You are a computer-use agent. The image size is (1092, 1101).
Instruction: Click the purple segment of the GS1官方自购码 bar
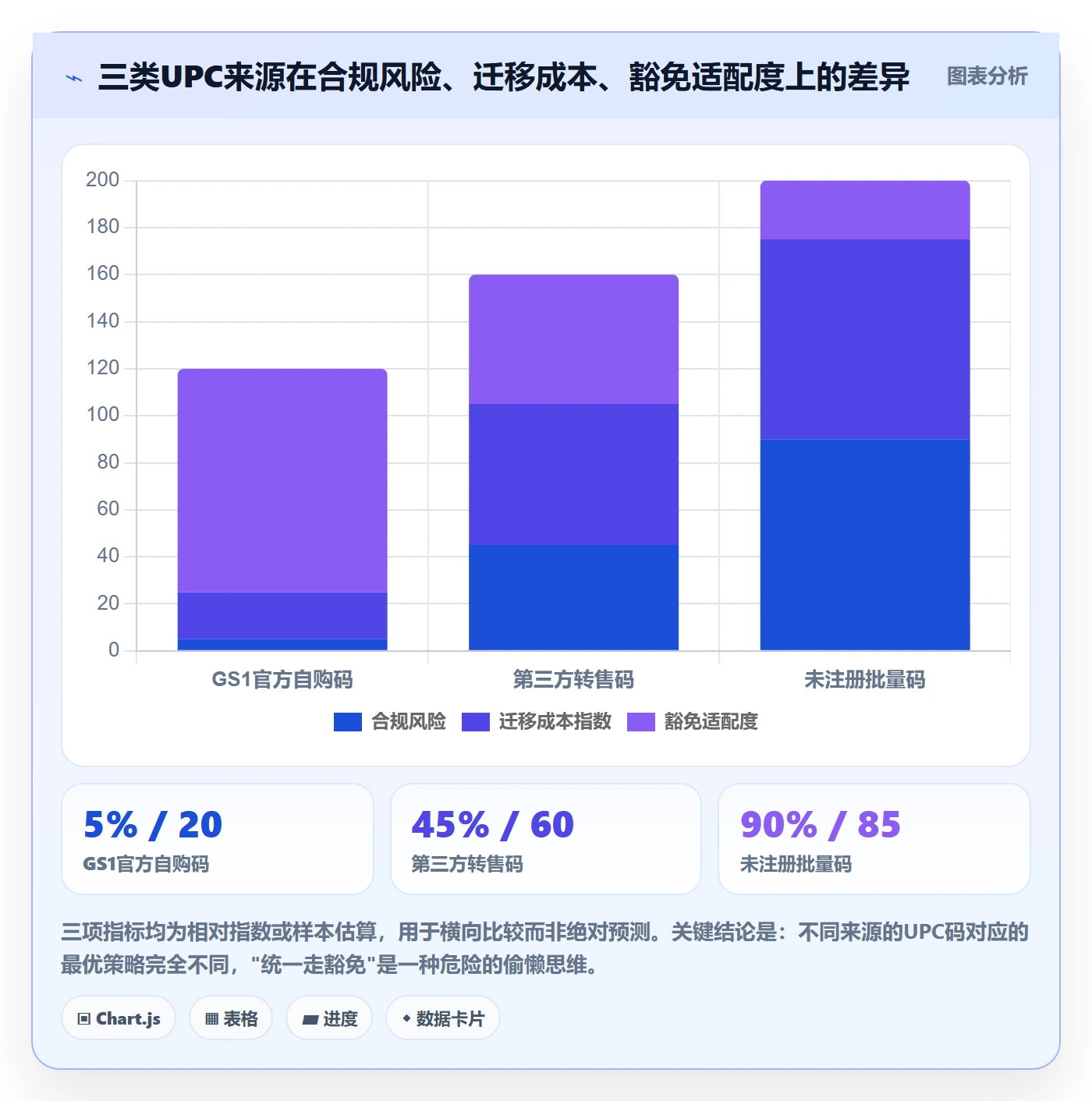click(282, 480)
